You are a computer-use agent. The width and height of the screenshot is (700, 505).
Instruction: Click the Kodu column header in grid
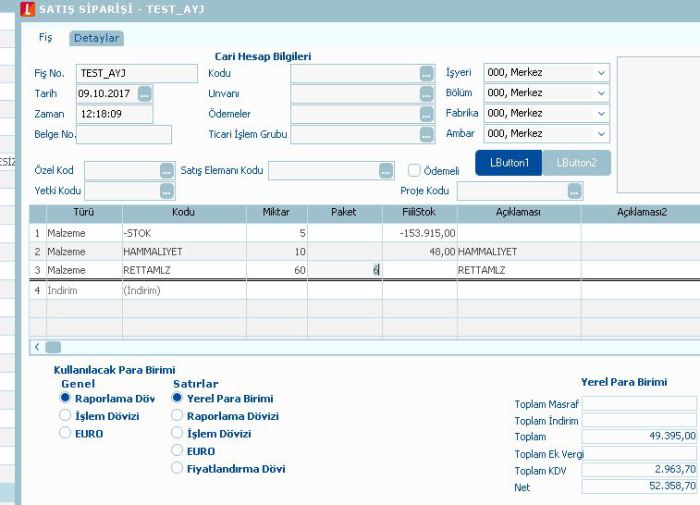point(184,213)
